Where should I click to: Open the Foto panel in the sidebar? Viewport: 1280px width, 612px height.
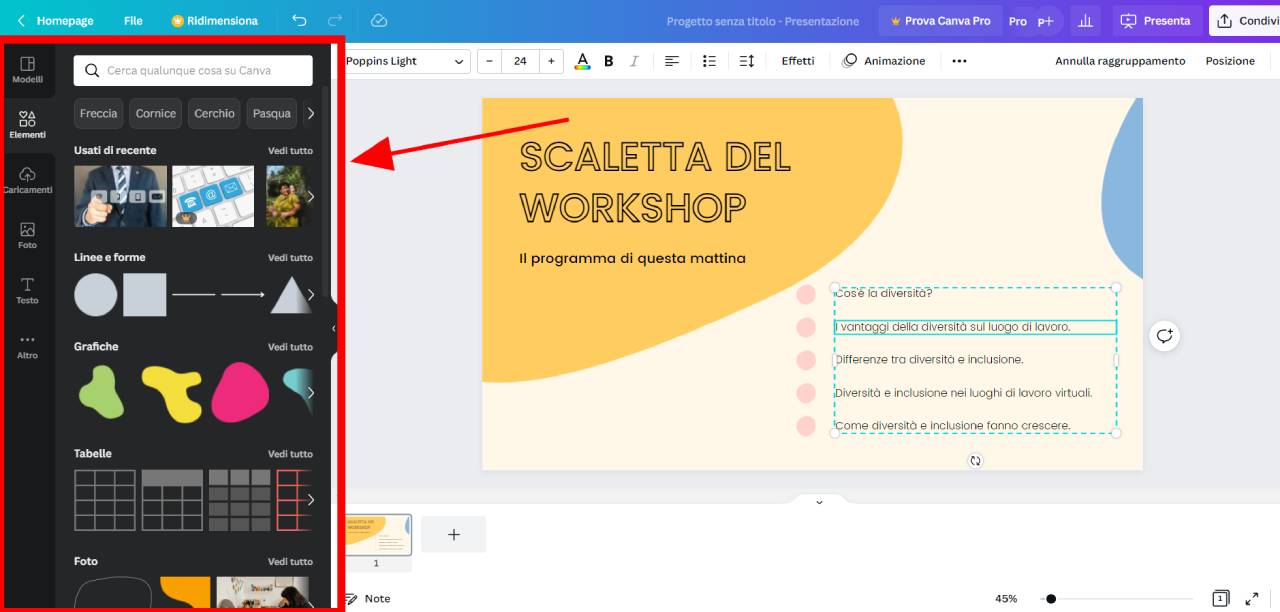coord(27,234)
